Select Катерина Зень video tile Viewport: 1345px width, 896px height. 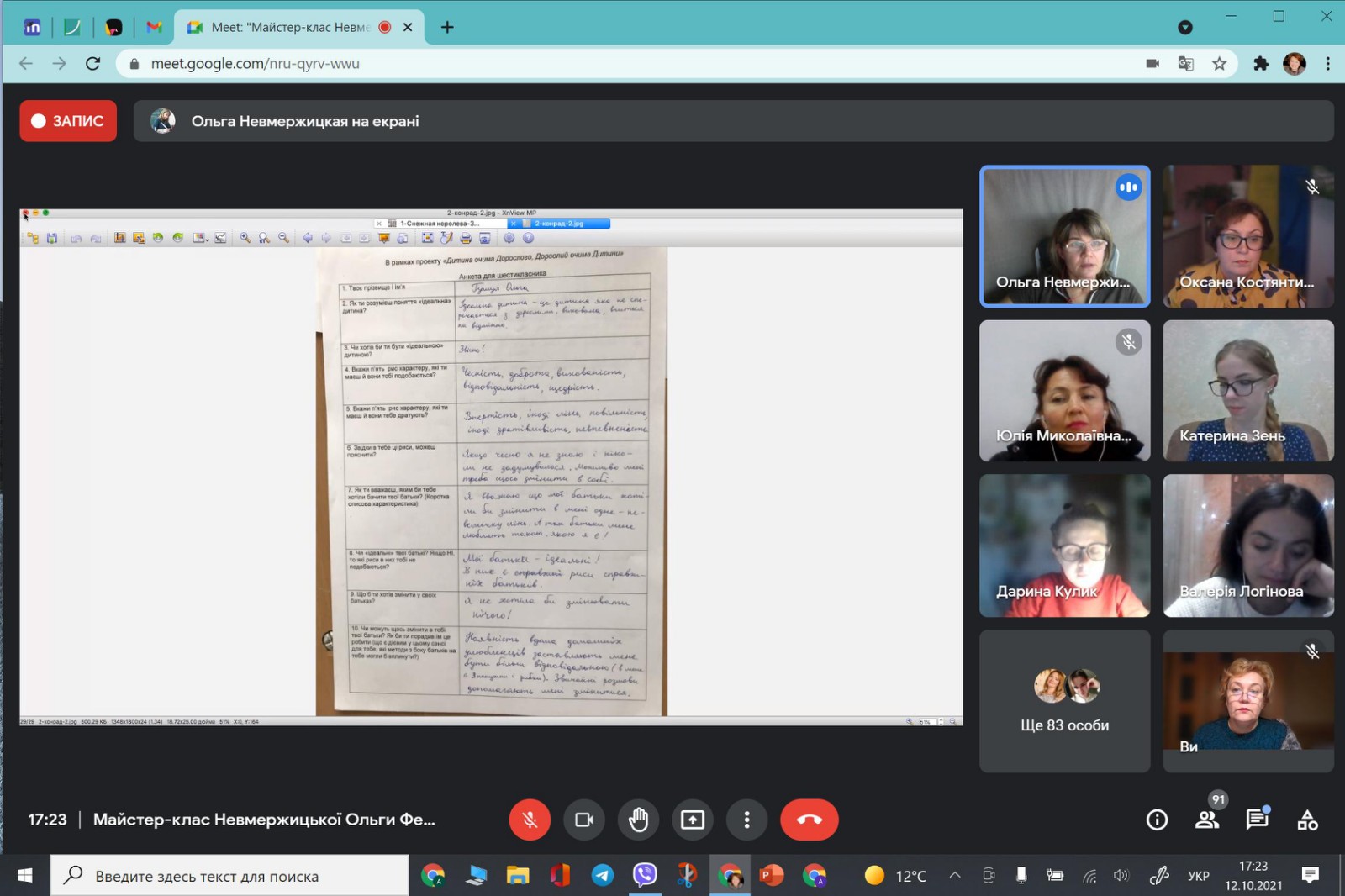pos(1247,391)
